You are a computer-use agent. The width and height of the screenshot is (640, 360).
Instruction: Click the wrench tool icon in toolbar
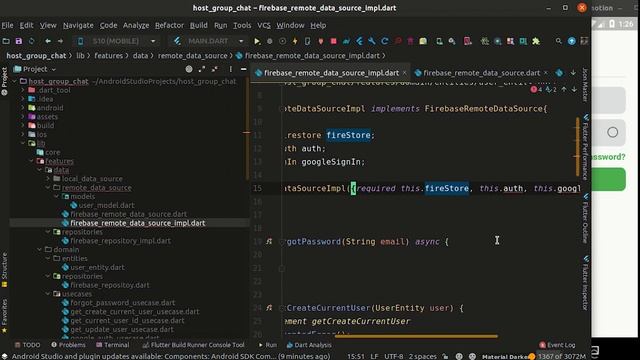click(372, 41)
